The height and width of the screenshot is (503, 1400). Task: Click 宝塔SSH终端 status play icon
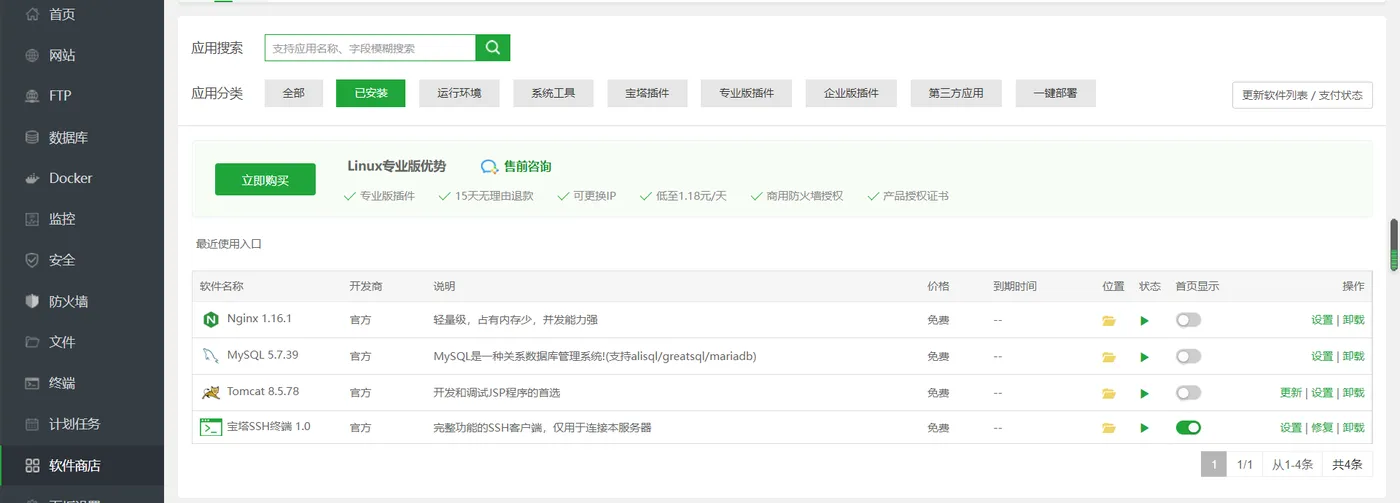point(1144,428)
